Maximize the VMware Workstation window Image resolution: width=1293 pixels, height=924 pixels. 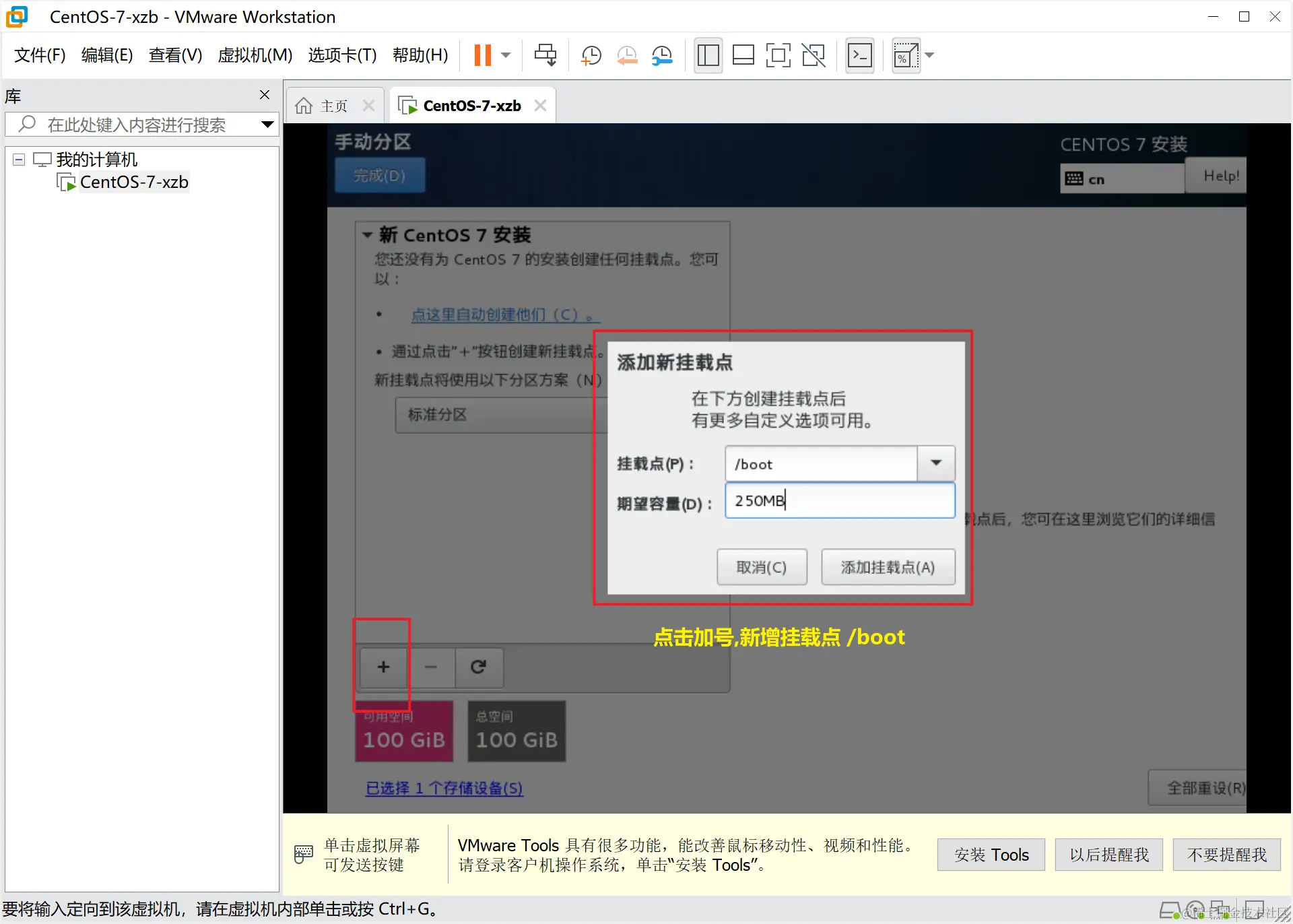click(1244, 17)
